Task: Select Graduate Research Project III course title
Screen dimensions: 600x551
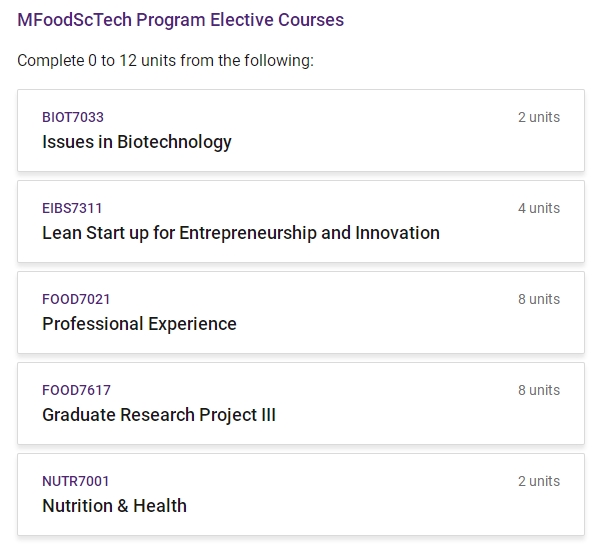Action: tap(159, 415)
